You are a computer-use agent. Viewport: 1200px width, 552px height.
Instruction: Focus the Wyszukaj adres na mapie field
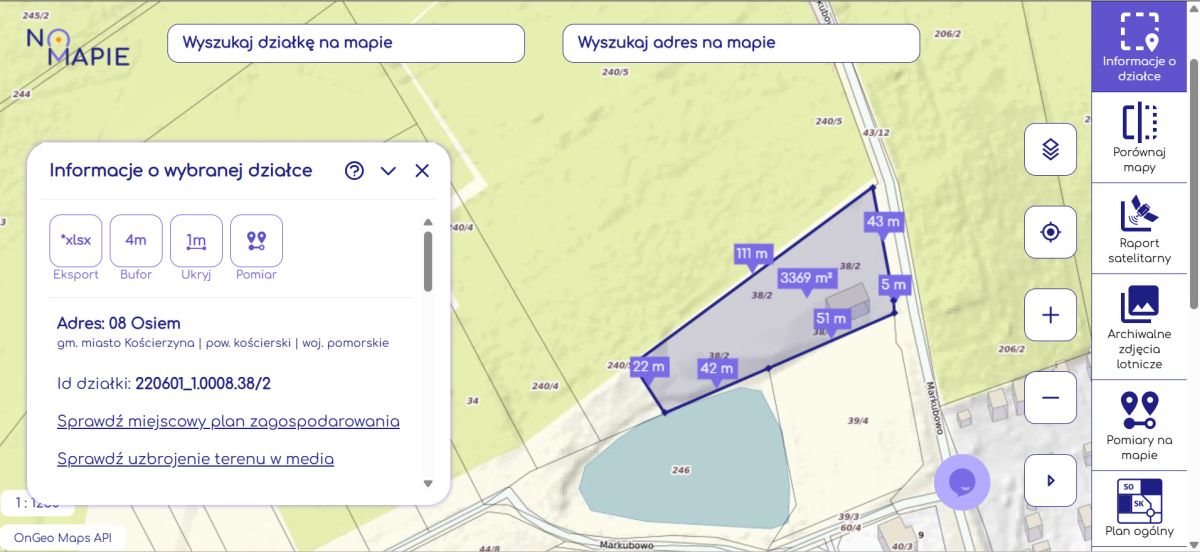[741, 43]
